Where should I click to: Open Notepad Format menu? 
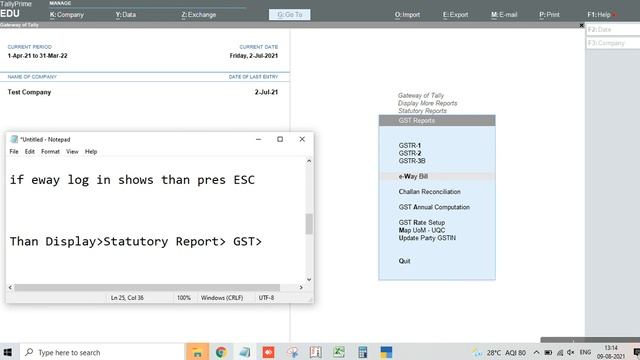(50, 151)
